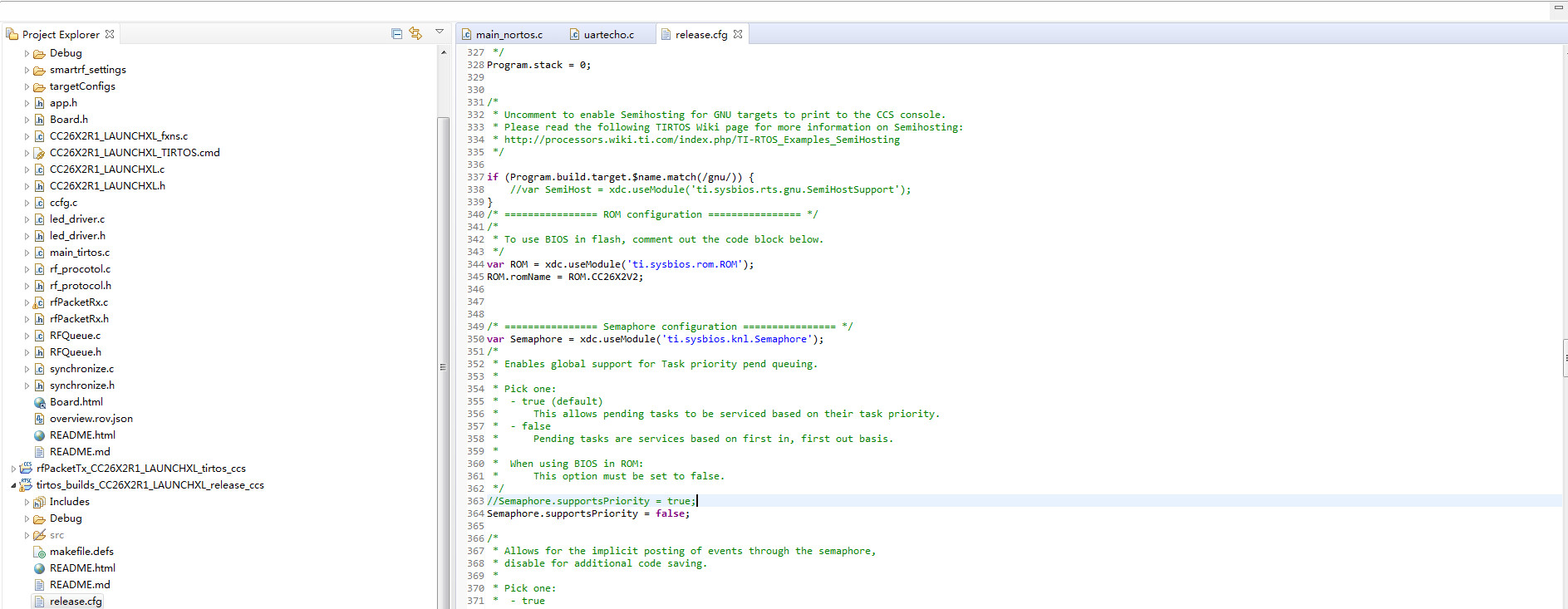Click the src folder icon
Screen dimensions: 1568x609
[39, 535]
